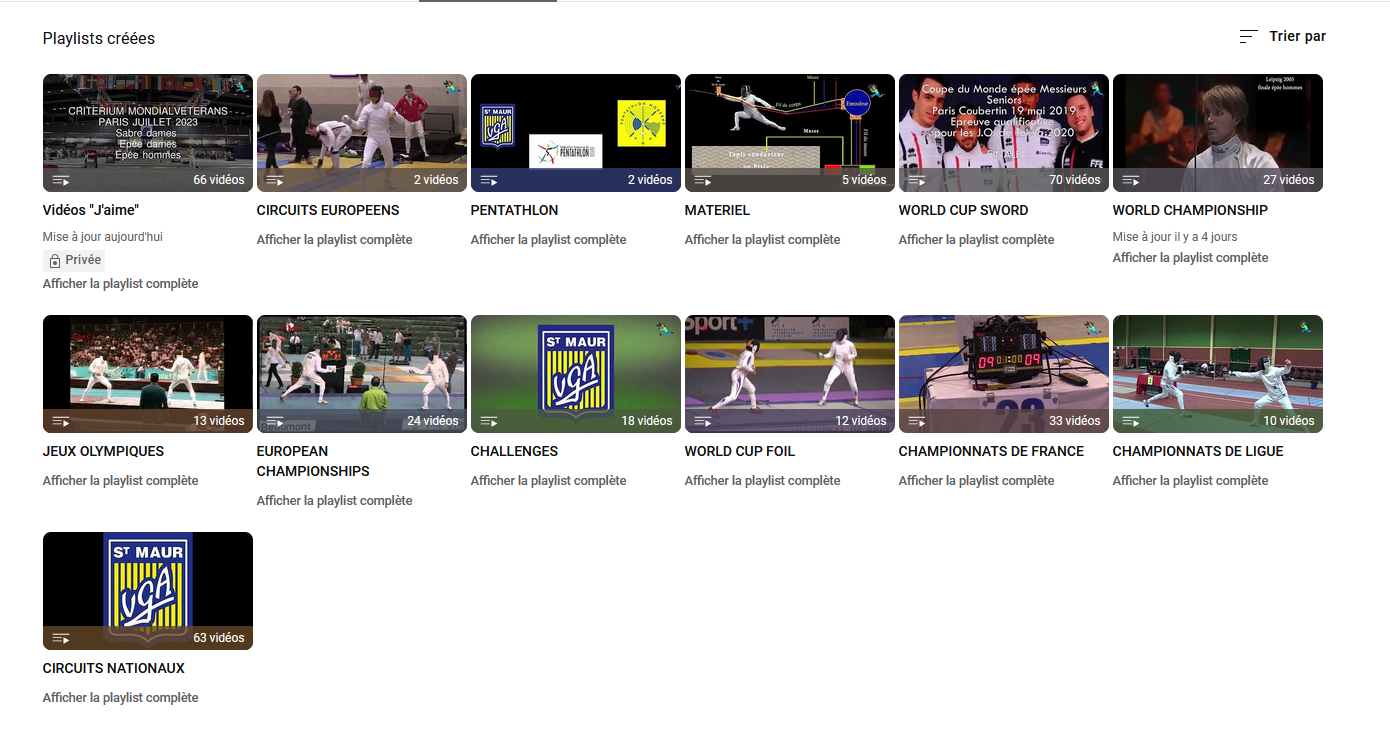Click the EUROPEAN CHAMPIONSHIPS title
The image size is (1390, 737).
[x=313, y=461]
